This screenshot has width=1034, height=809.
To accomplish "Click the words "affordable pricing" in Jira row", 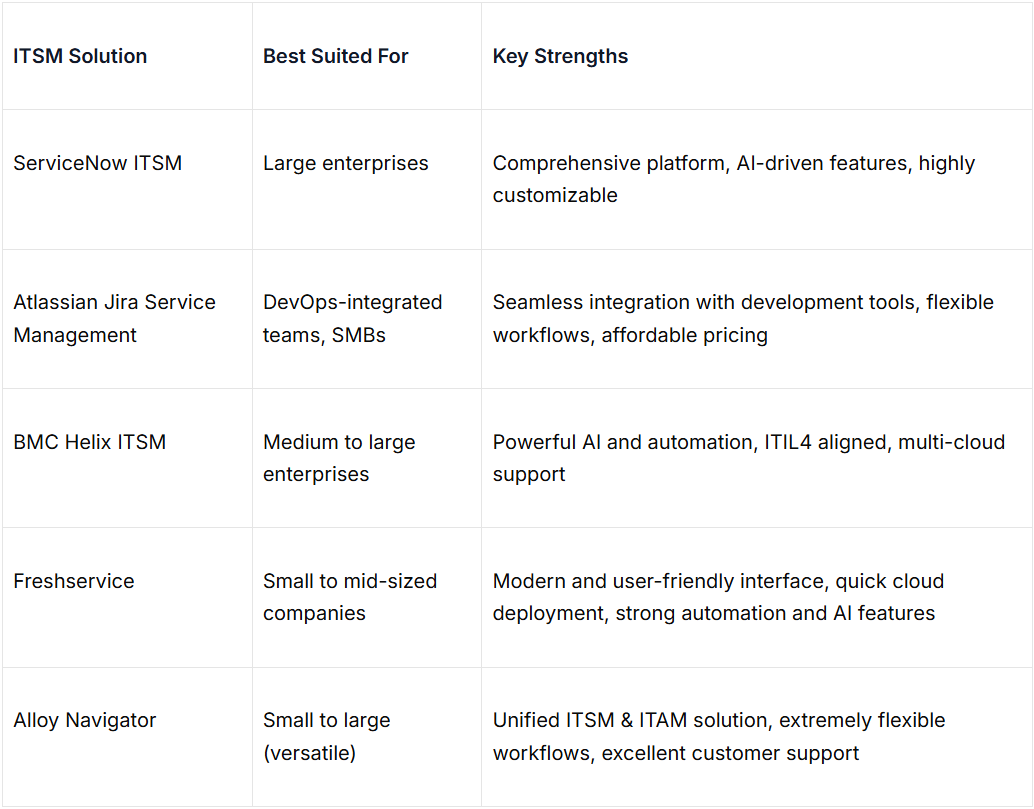I will [x=684, y=335].
